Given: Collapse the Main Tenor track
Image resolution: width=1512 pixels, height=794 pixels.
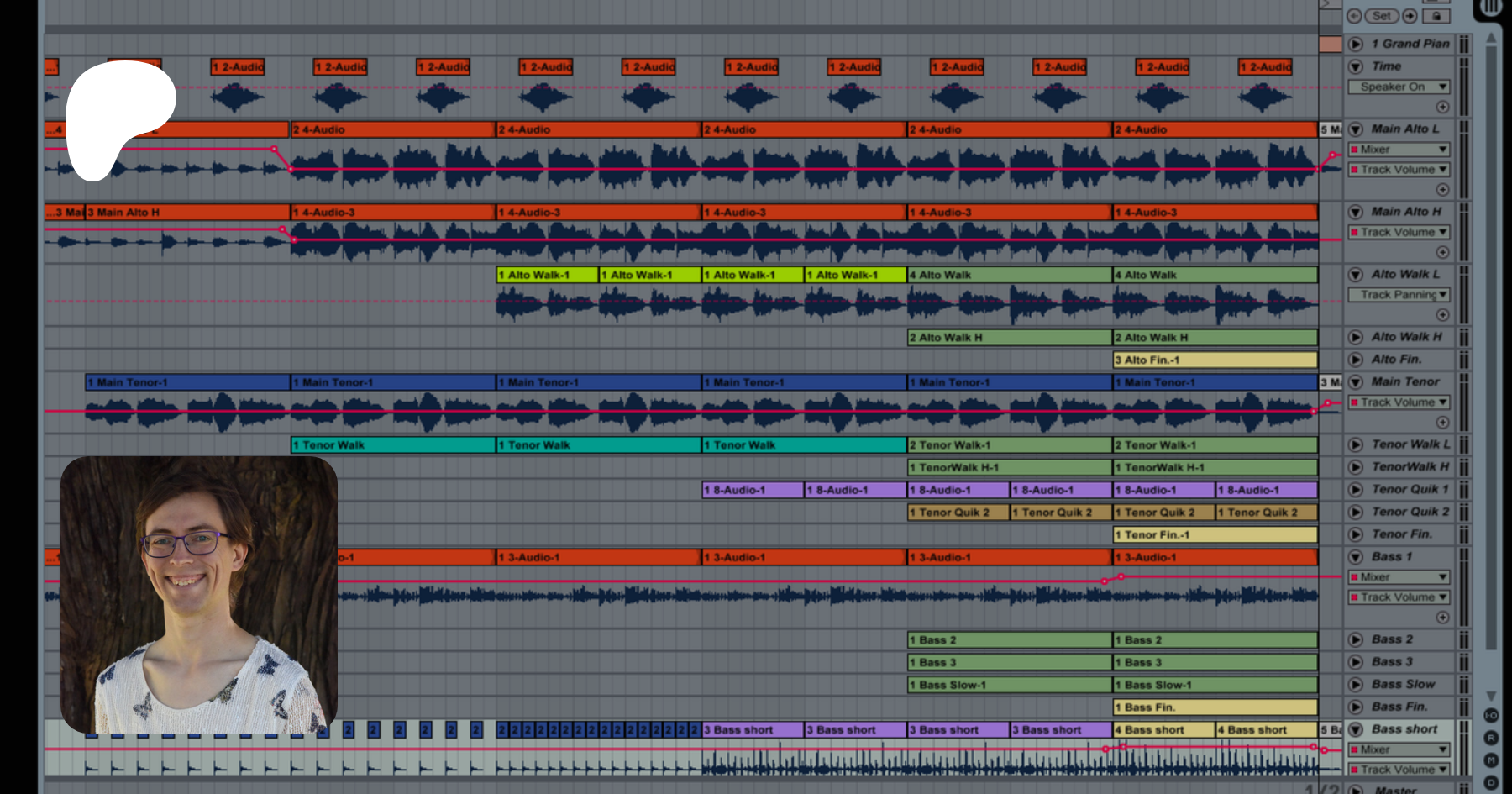Looking at the screenshot, I should coord(1355,382).
